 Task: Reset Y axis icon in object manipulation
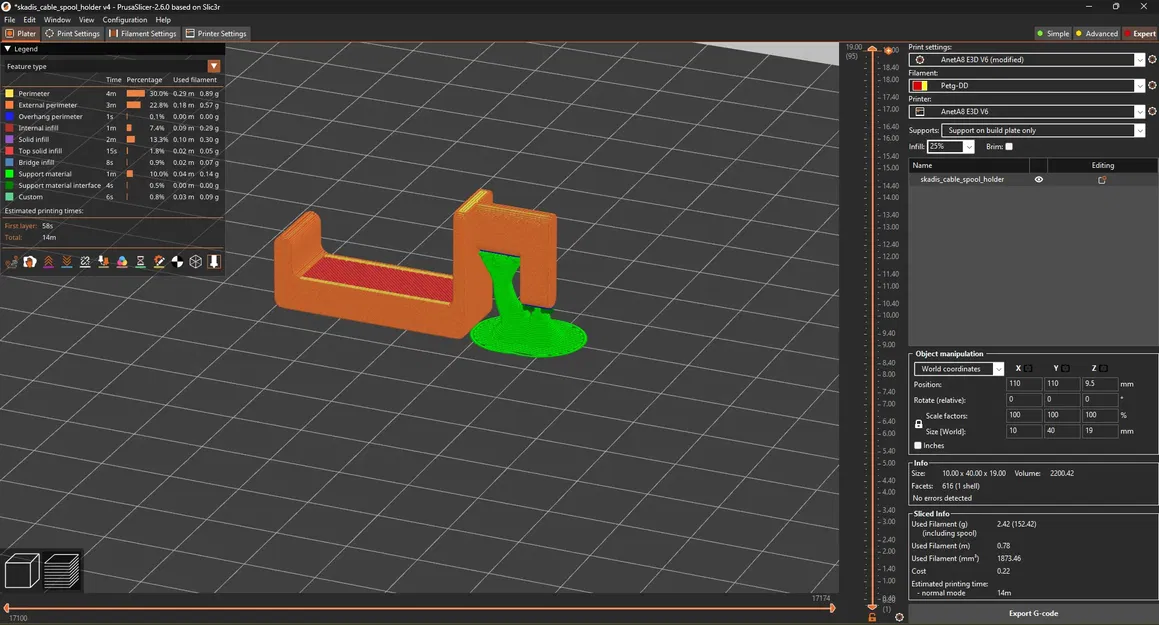pyautogui.click(x=1065, y=368)
